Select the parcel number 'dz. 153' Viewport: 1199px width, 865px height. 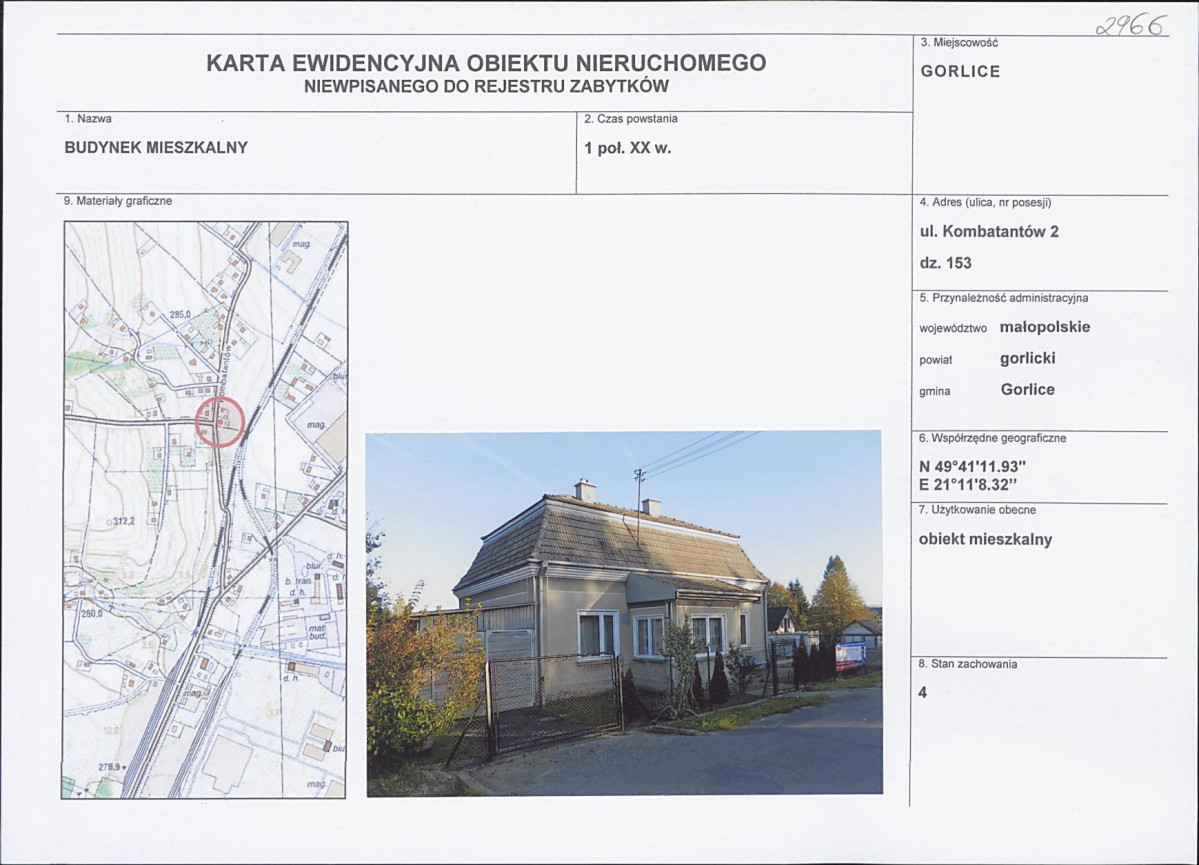(x=946, y=263)
